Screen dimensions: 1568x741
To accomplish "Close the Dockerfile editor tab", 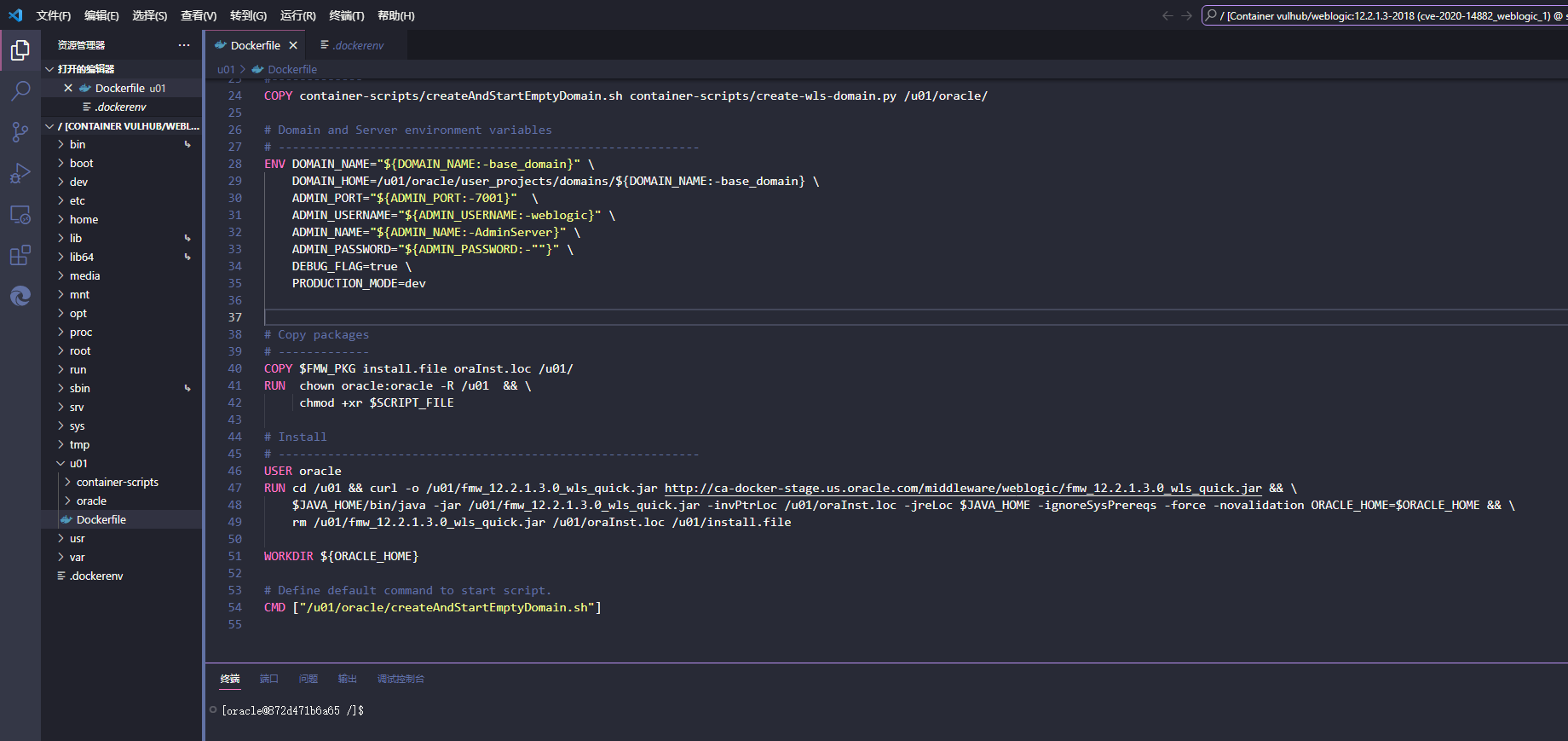I will (x=293, y=45).
